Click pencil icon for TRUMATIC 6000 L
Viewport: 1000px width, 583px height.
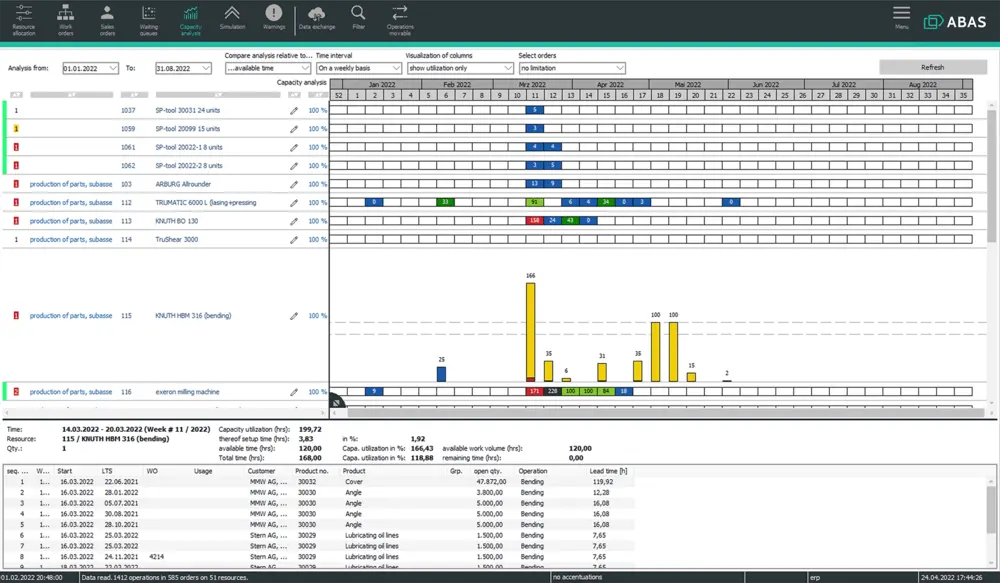click(294, 203)
